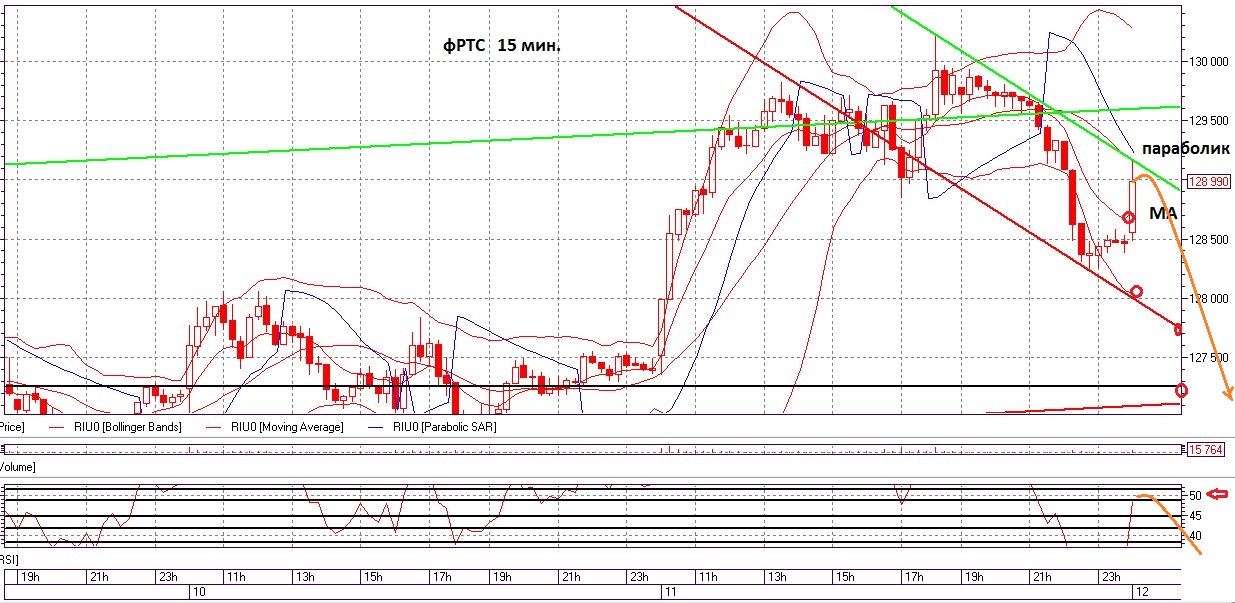Viewport: 1235px width, 603px height.
Task: Click the 130 000 price axis label
Action: (1208, 62)
